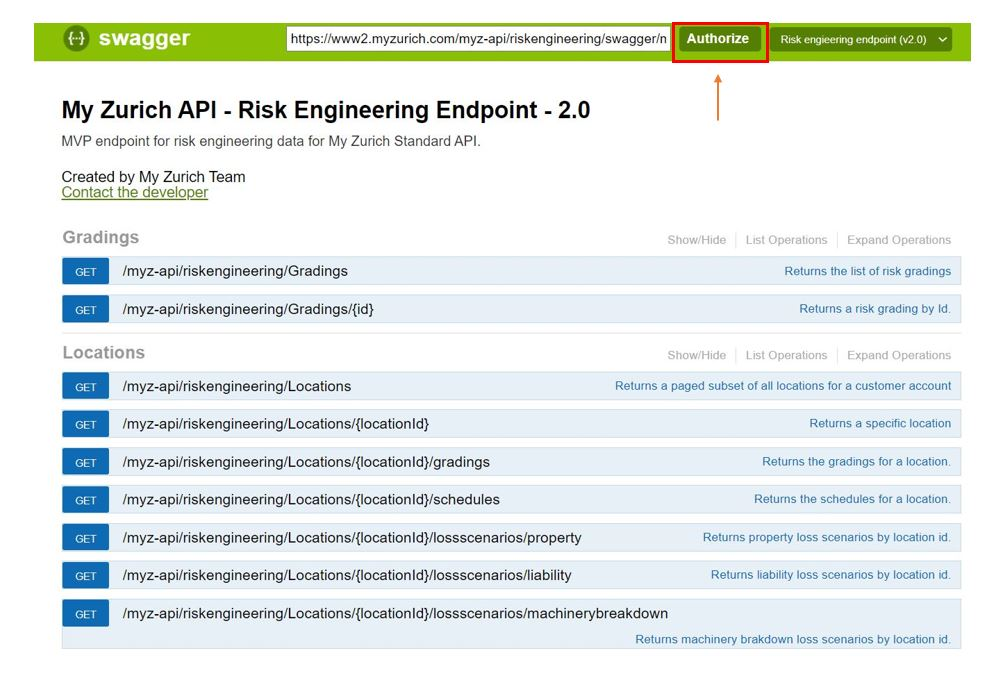The image size is (993, 676).
Task: Click the GET badge for the Gradings list endpoint
Action: [x=86, y=272]
